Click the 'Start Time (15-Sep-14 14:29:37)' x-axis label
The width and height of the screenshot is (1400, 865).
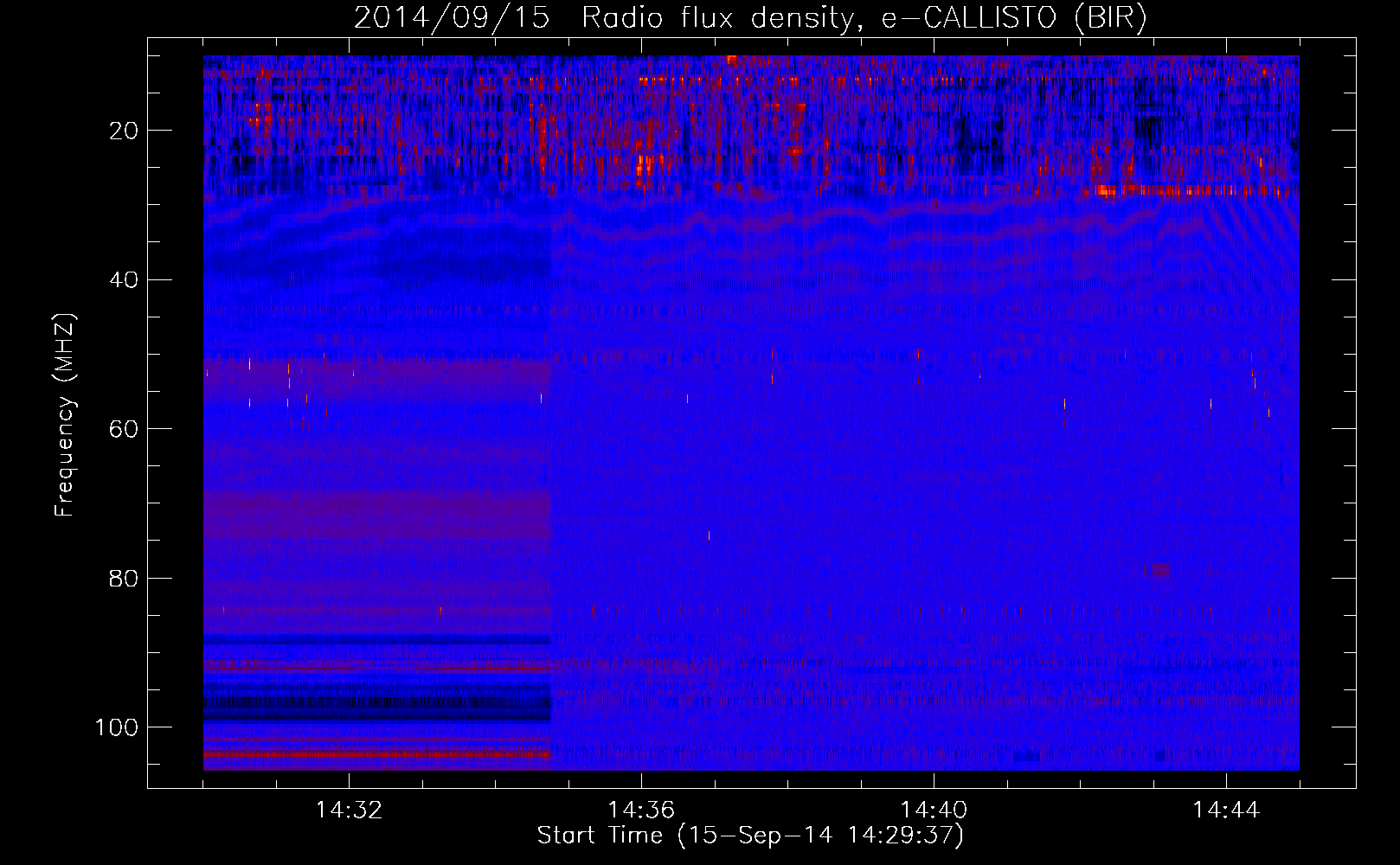pos(750,836)
